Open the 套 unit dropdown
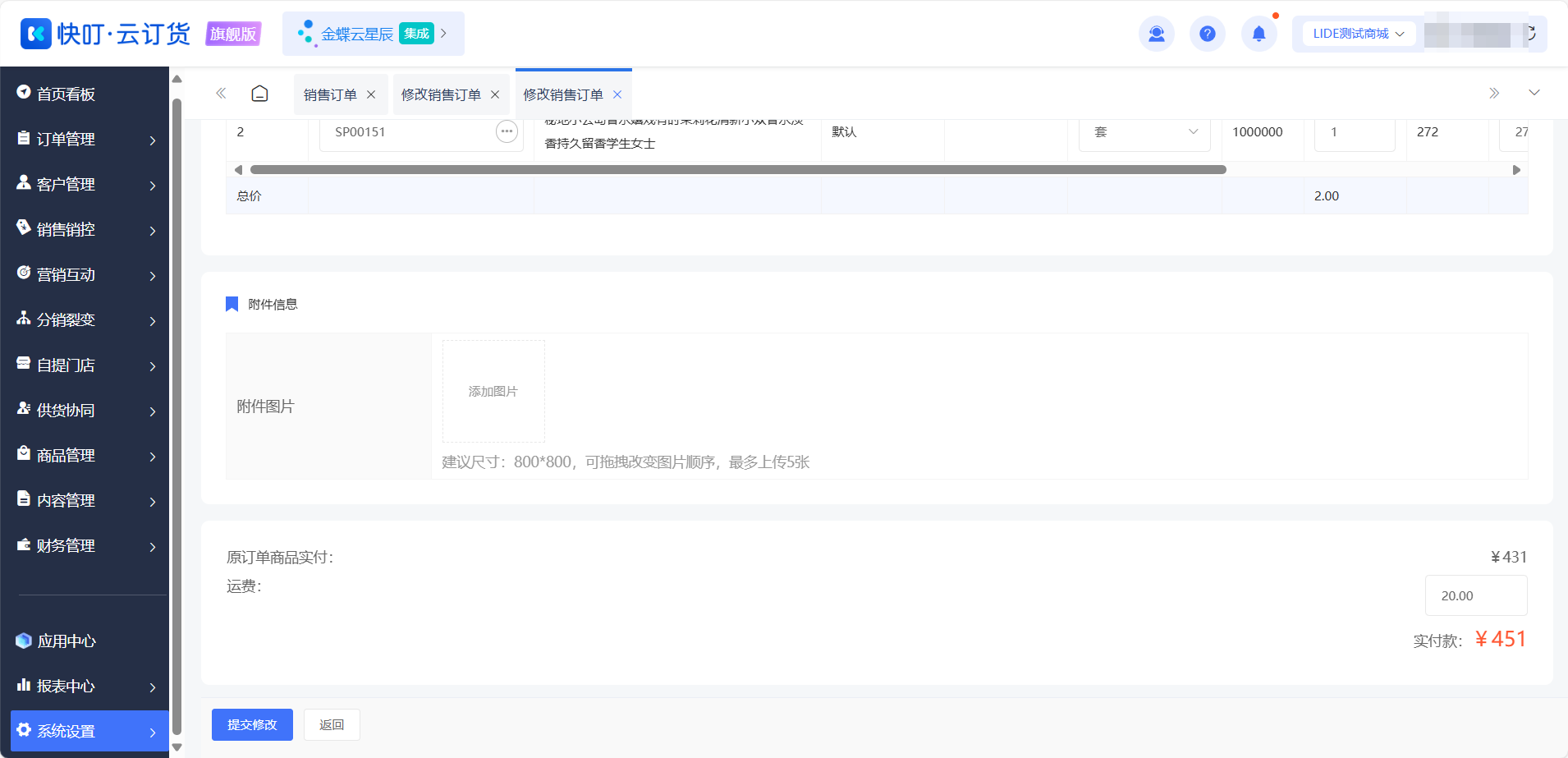Screen dimensions: 1568x758 coord(1144,132)
